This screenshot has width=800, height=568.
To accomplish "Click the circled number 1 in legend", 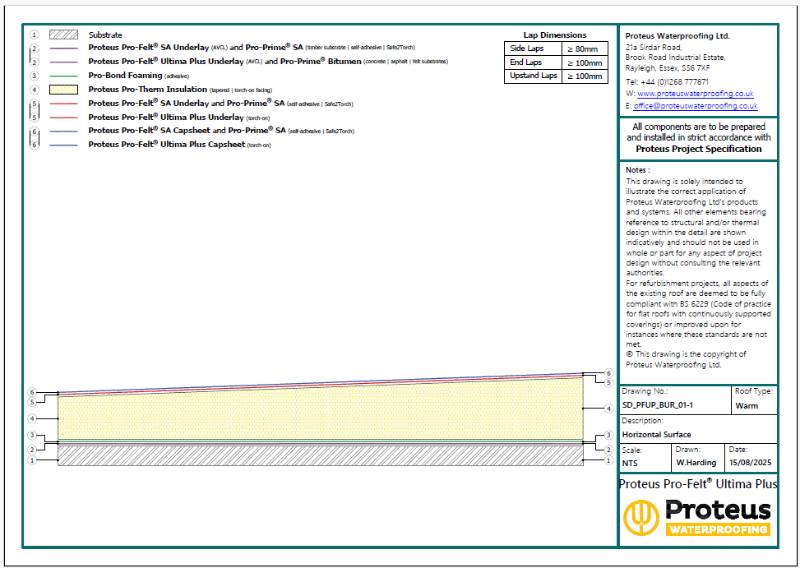I will point(34,34).
